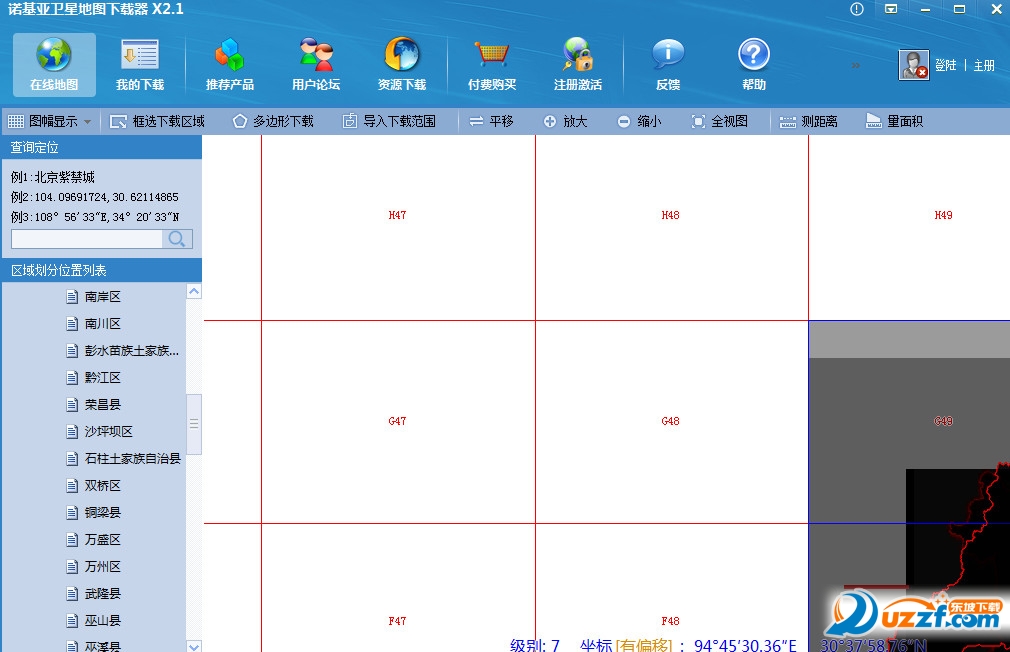The width and height of the screenshot is (1010, 652).
Task: Select 双桥区 in the region list
Action: coord(93,486)
